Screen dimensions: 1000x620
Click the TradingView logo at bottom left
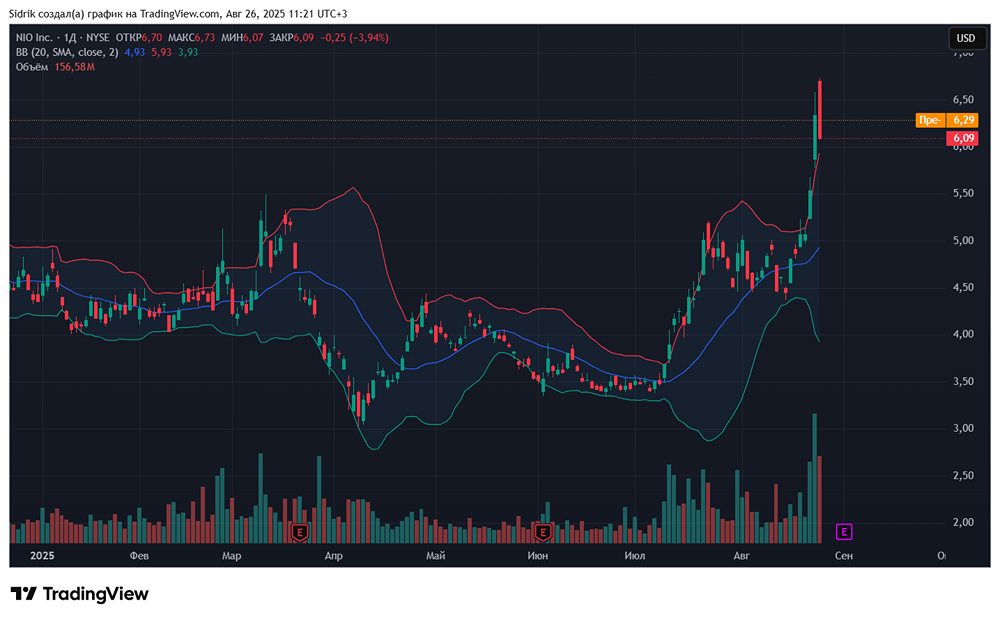(x=80, y=594)
